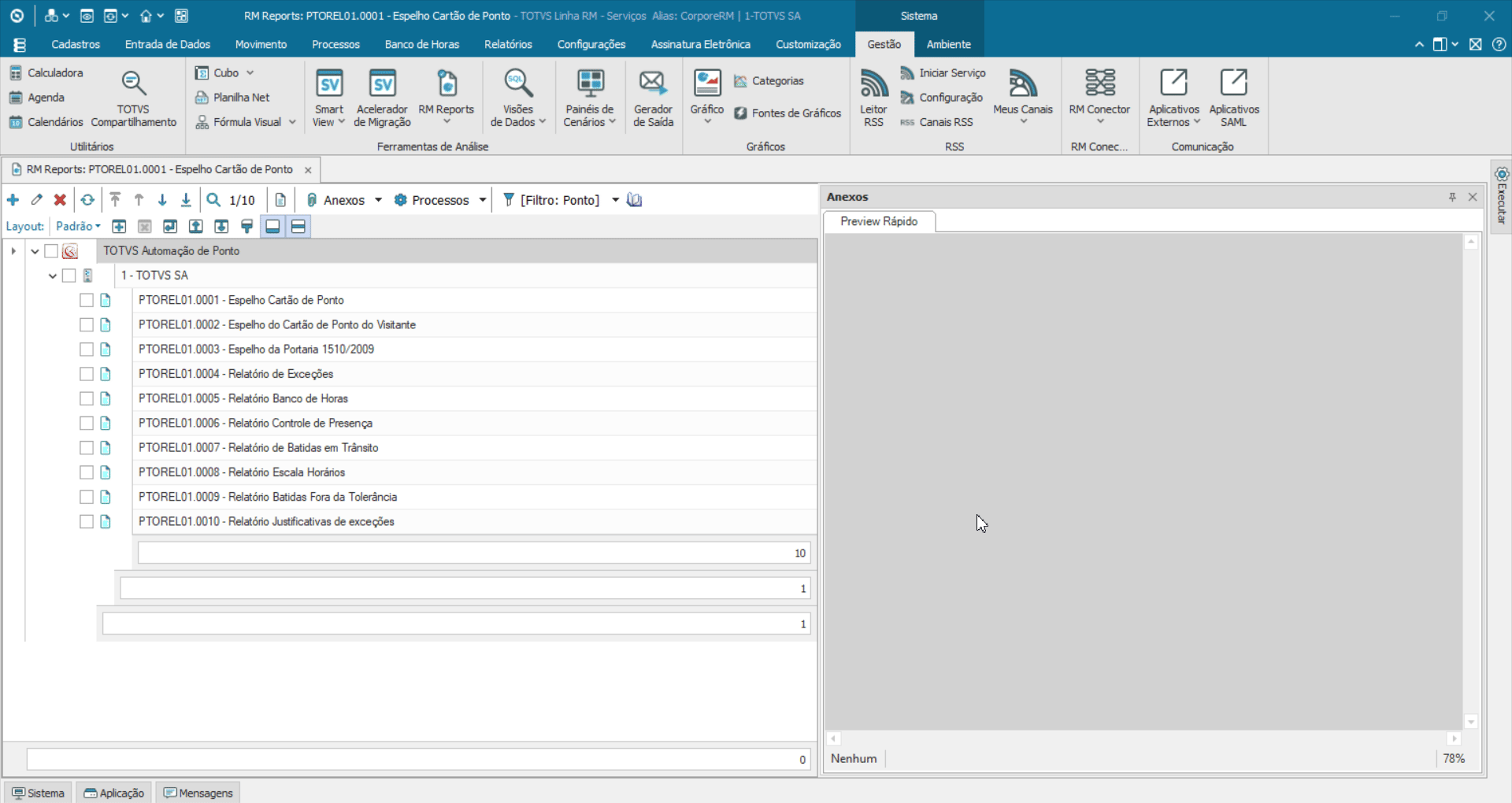Check PTOREL01.0005 Banco de Horas checkbox

click(x=87, y=398)
